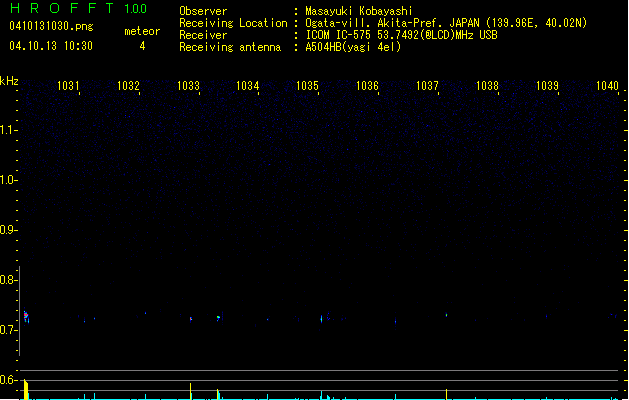Click the 1.1 frequency axis label
The image size is (629, 400).
8,130
